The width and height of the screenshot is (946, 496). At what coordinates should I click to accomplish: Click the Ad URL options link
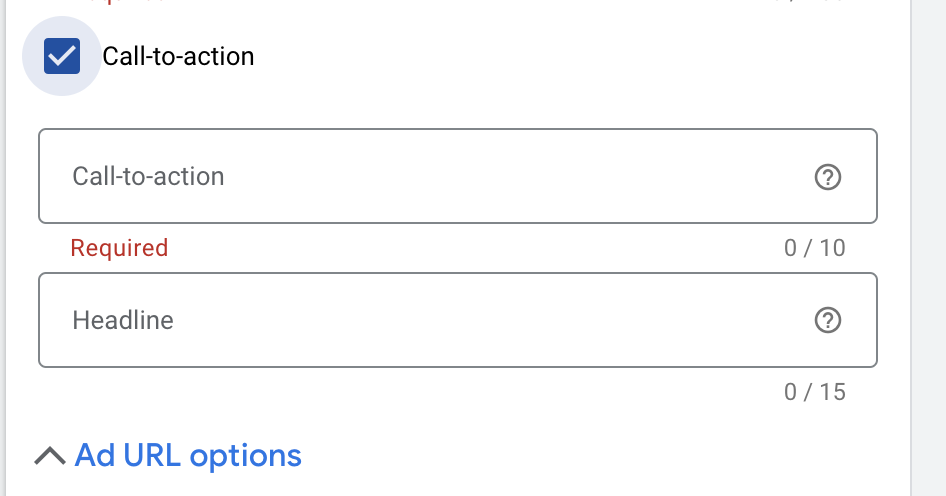[188, 456]
